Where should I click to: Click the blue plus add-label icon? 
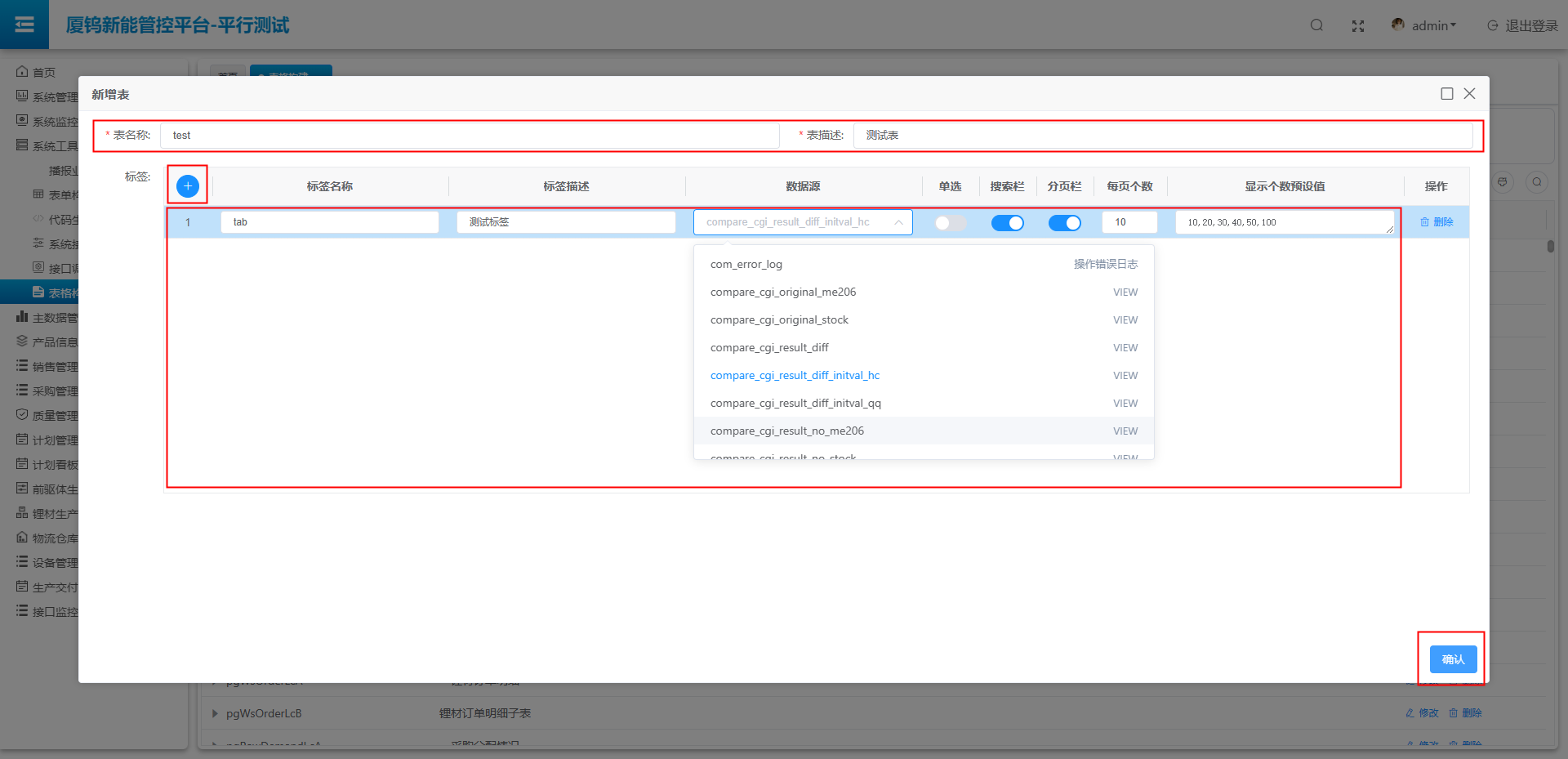point(188,186)
